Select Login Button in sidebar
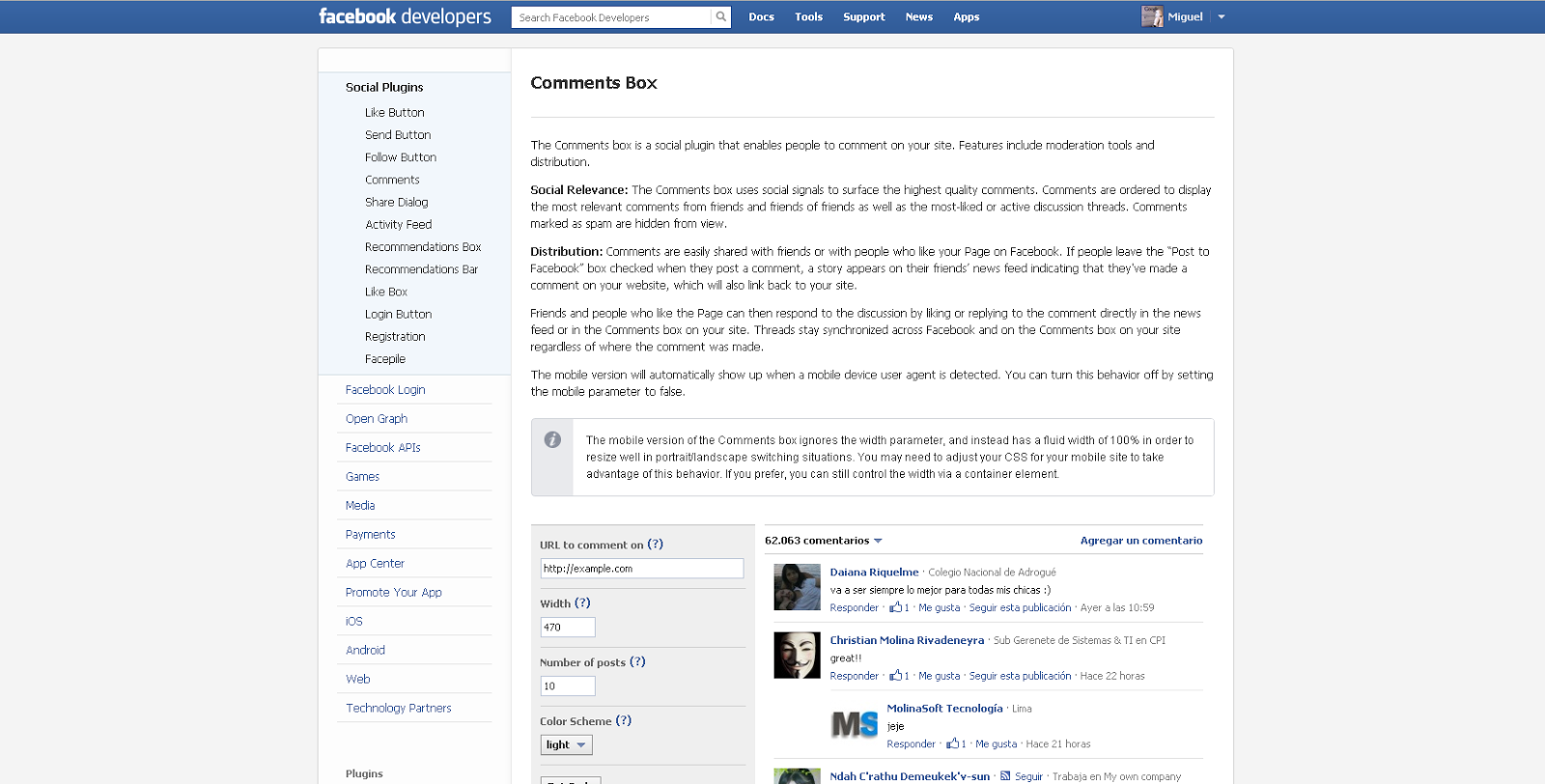1545x784 pixels. tap(398, 314)
